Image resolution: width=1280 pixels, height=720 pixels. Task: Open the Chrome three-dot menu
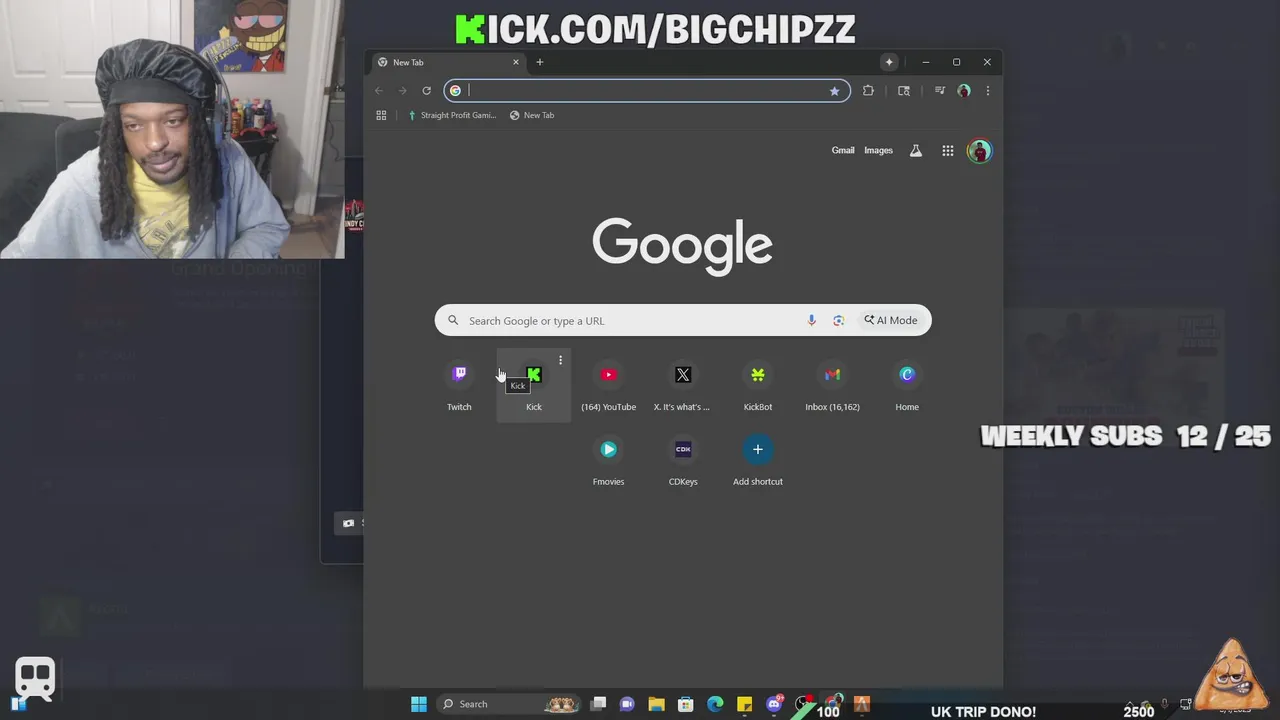[x=988, y=90]
